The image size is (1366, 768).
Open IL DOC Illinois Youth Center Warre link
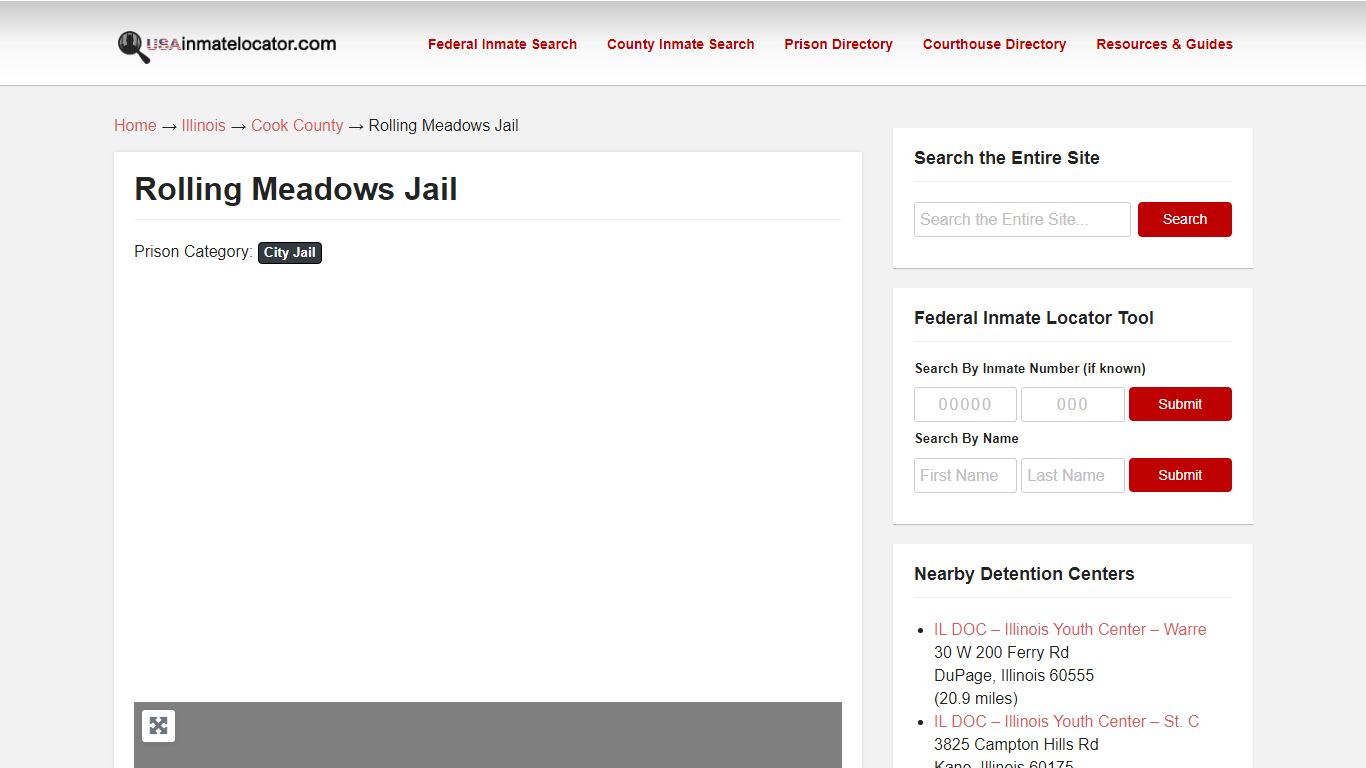click(1070, 629)
